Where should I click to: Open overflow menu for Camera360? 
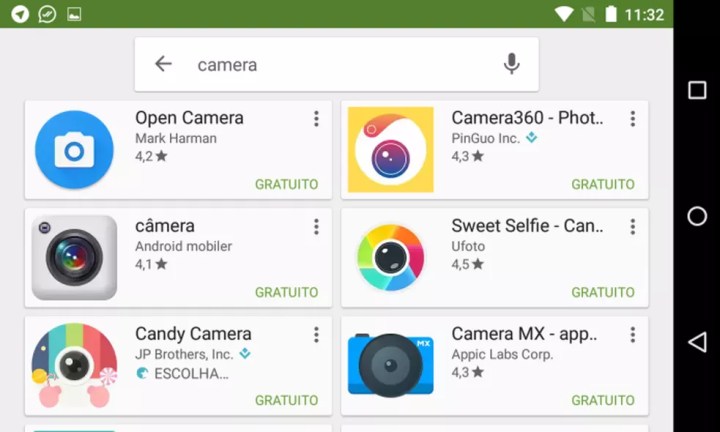point(632,118)
